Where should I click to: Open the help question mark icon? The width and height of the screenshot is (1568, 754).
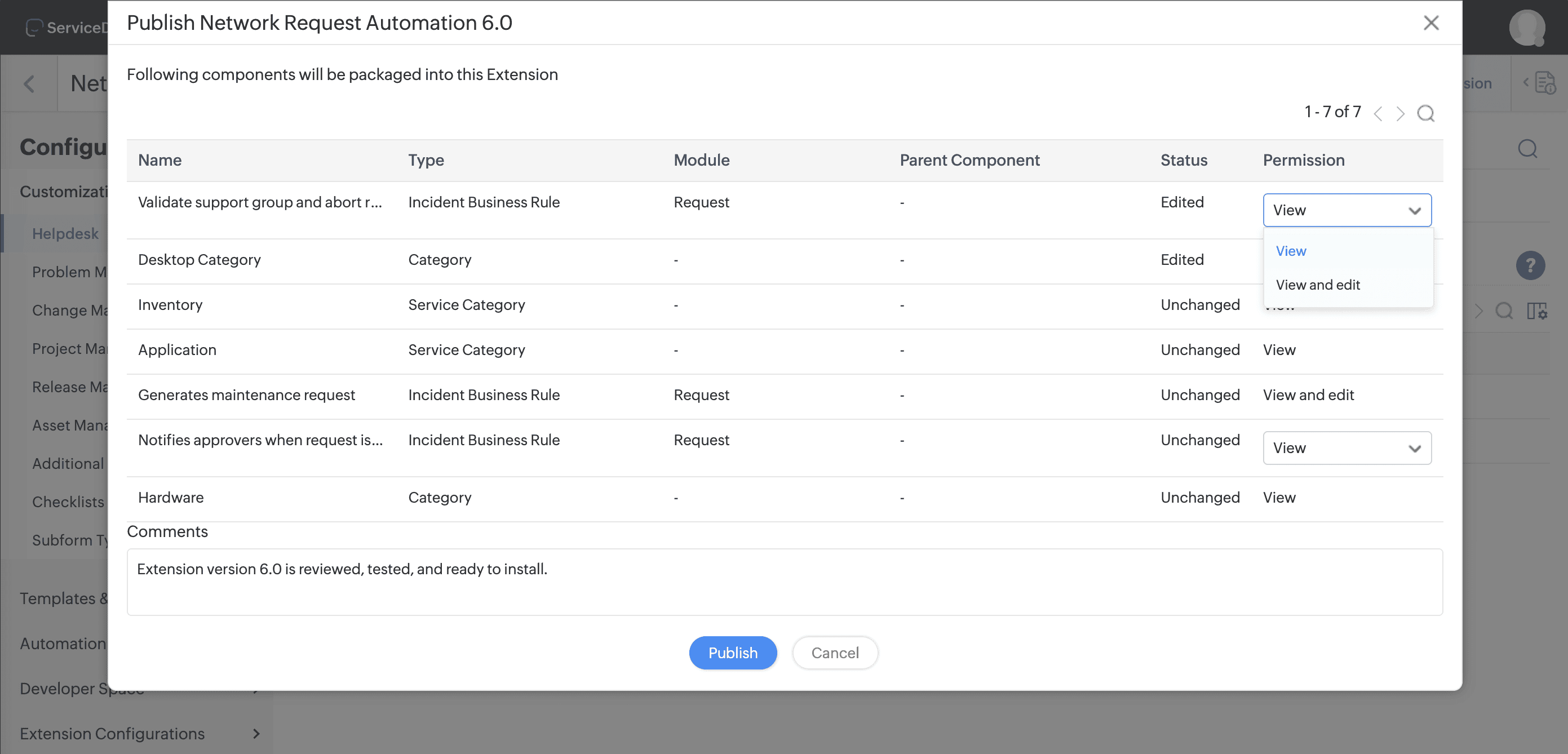(1530, 265)
